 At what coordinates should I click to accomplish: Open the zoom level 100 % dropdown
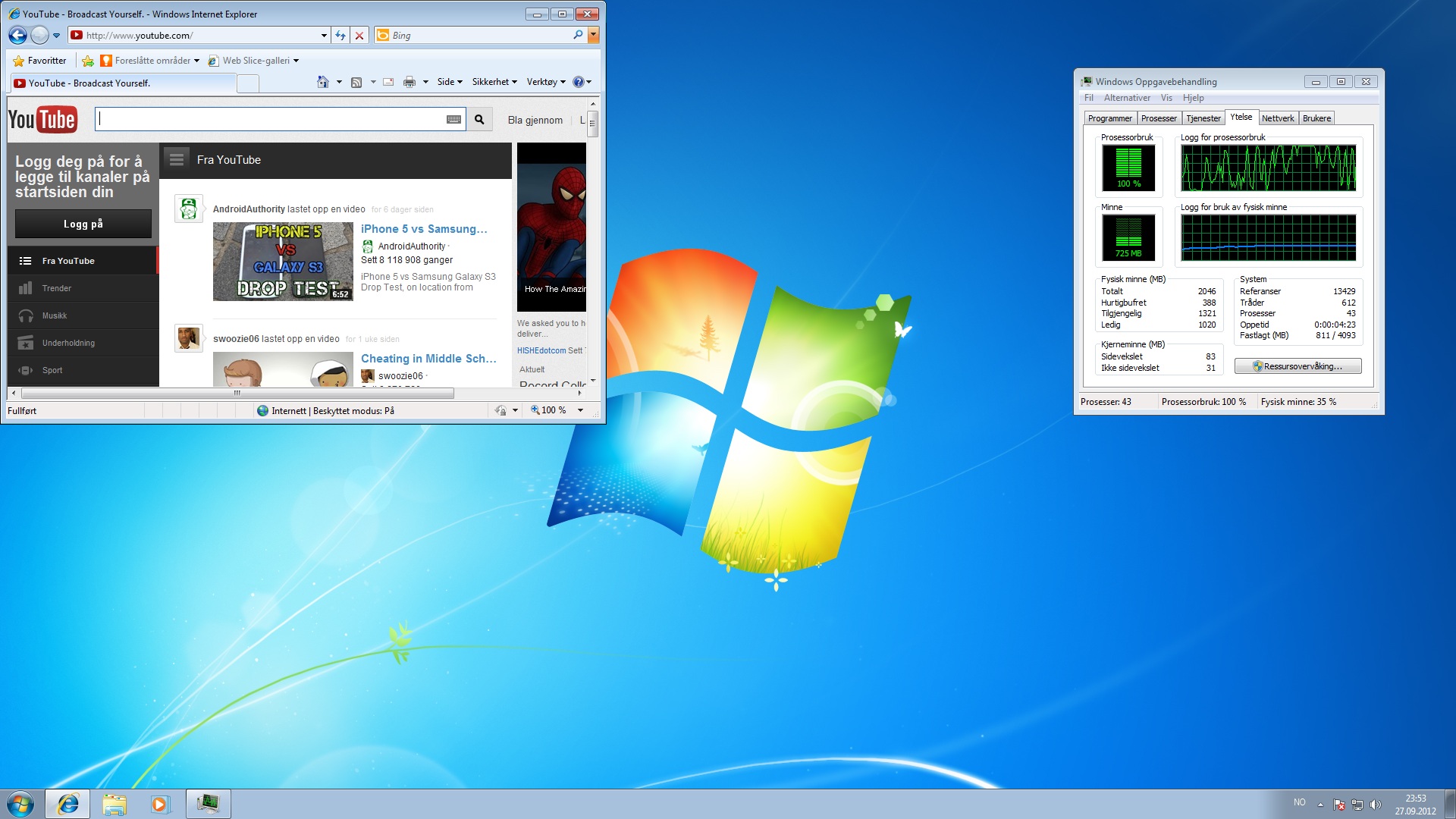pos(581,410)
